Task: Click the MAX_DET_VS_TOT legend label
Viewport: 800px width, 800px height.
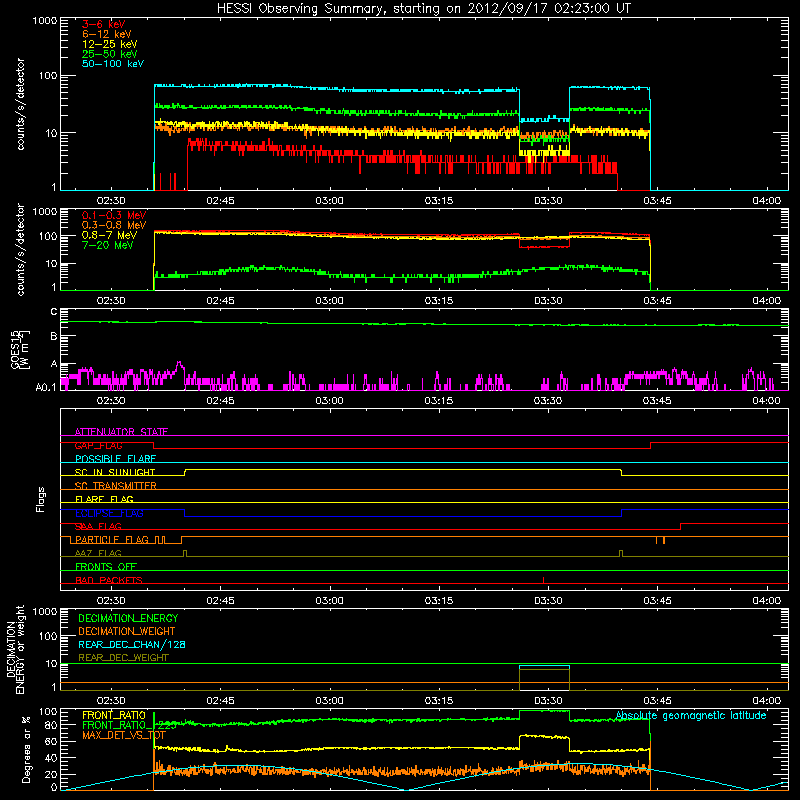Action: (x=124, y=735)
